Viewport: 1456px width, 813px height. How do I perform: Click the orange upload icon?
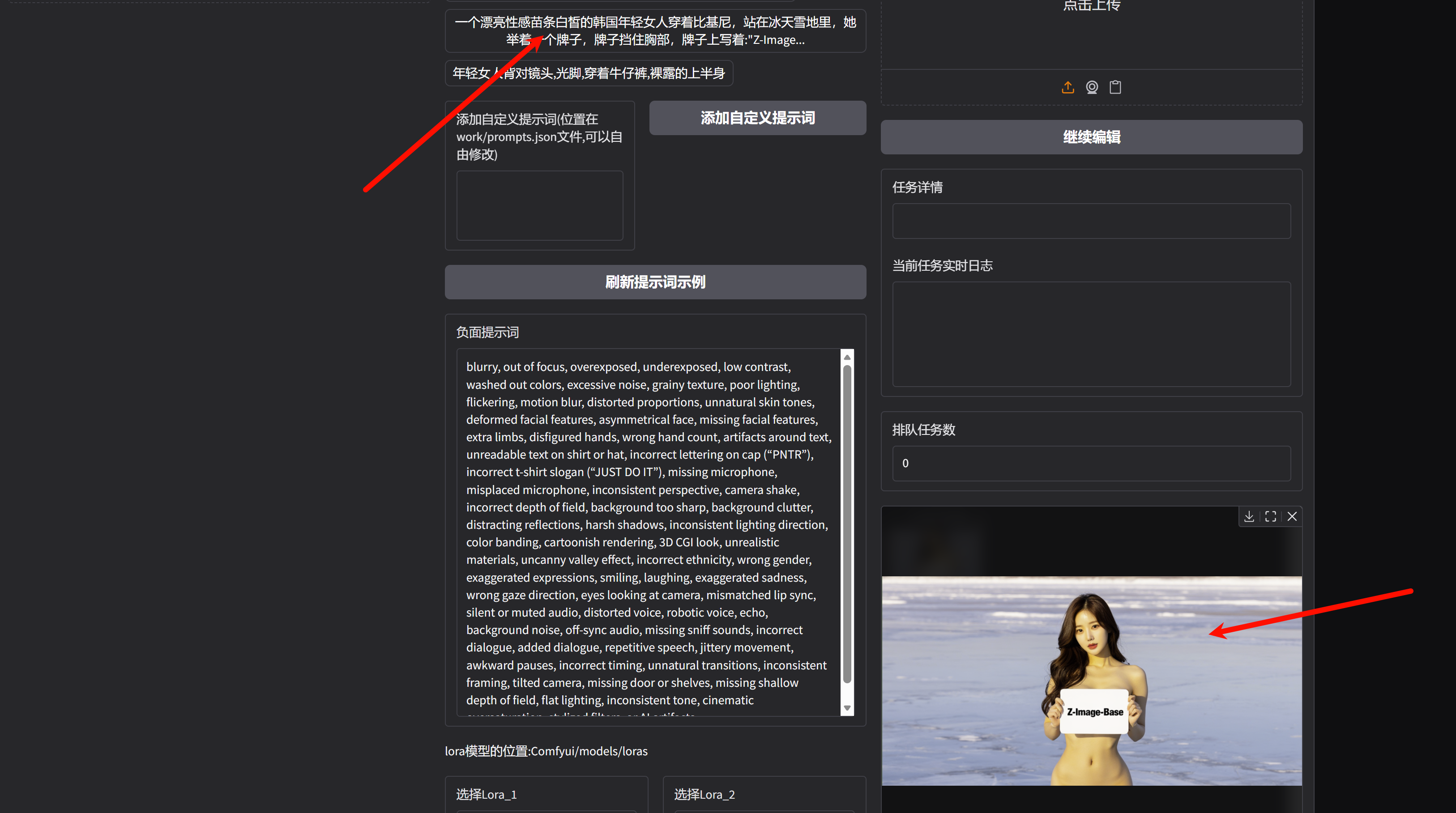tap(1067, 87)
